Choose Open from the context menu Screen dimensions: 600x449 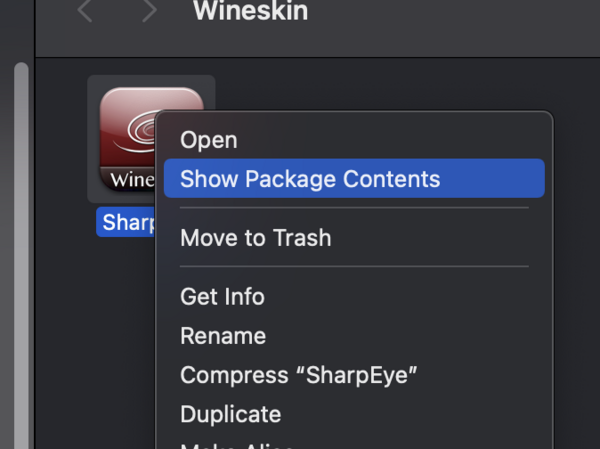click(208, 141)
